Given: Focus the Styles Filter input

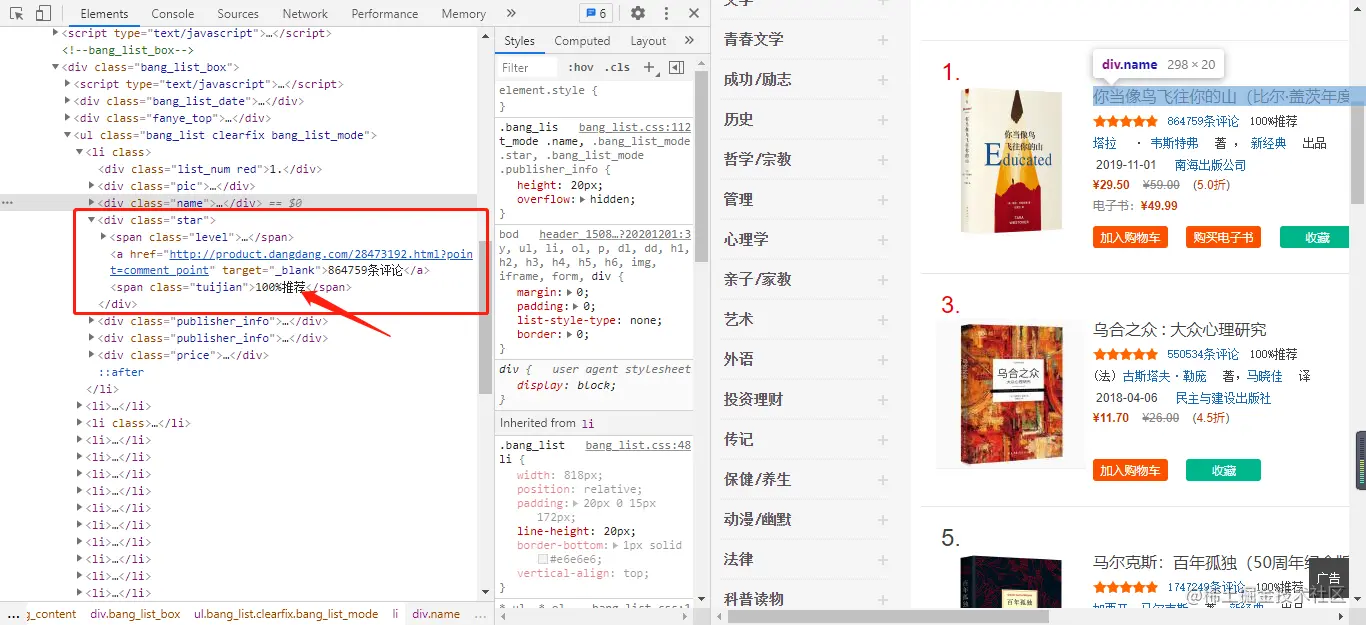Looking at the screenshot, I should [528, 68].
